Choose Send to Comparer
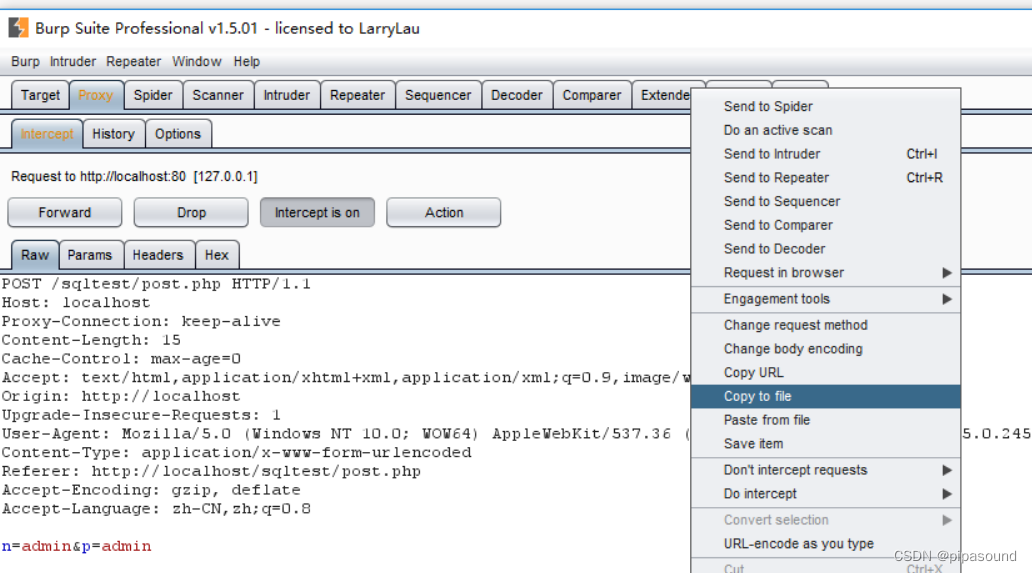 point(825,225)
